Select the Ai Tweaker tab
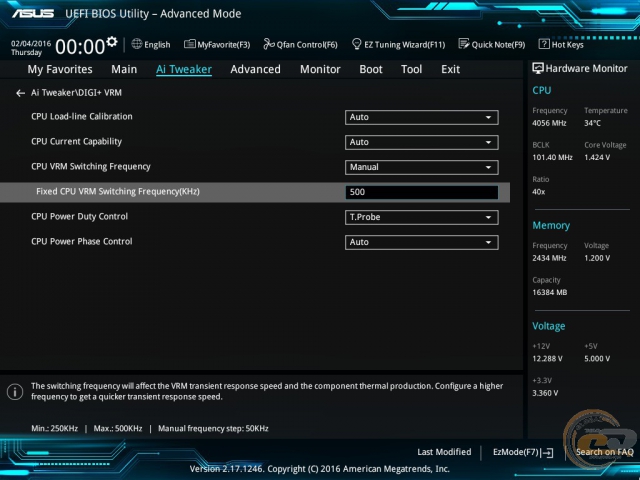 [x=184, y=69]
